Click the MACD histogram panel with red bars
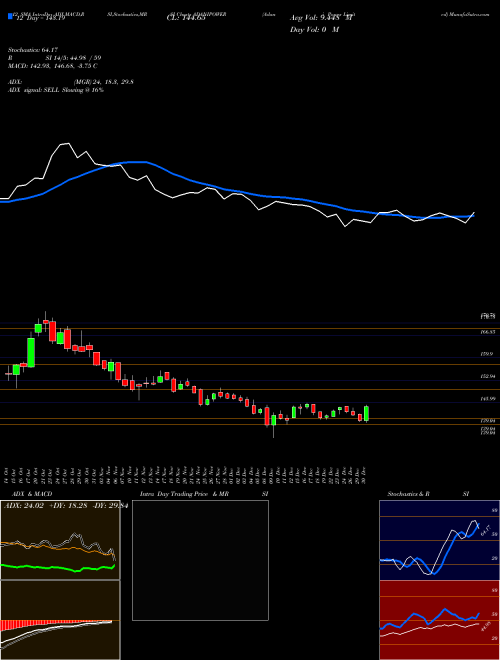The image size is (500, 660). click(x=60, y=620)
